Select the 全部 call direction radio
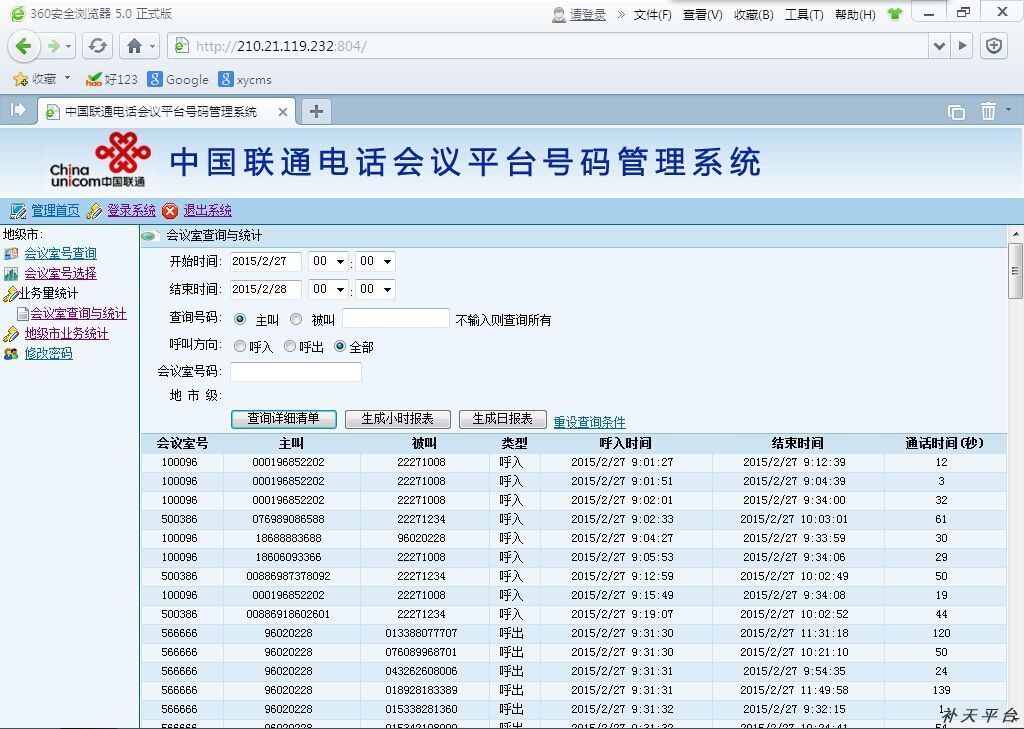The width and height of the screenshot is (1024, 729). click(340, 347)
